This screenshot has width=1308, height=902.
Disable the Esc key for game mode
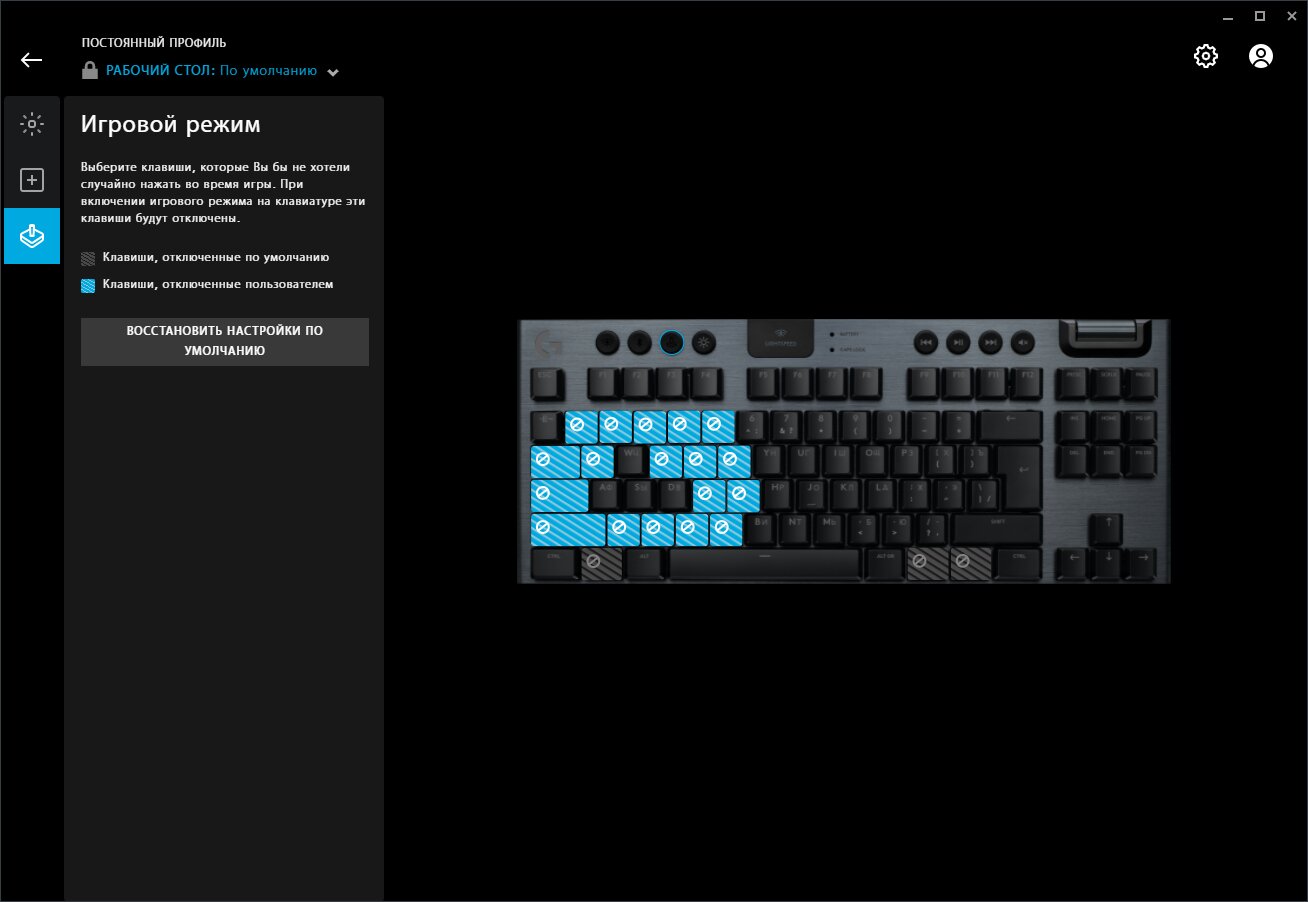pyautogui.click(x=546, y=383)
